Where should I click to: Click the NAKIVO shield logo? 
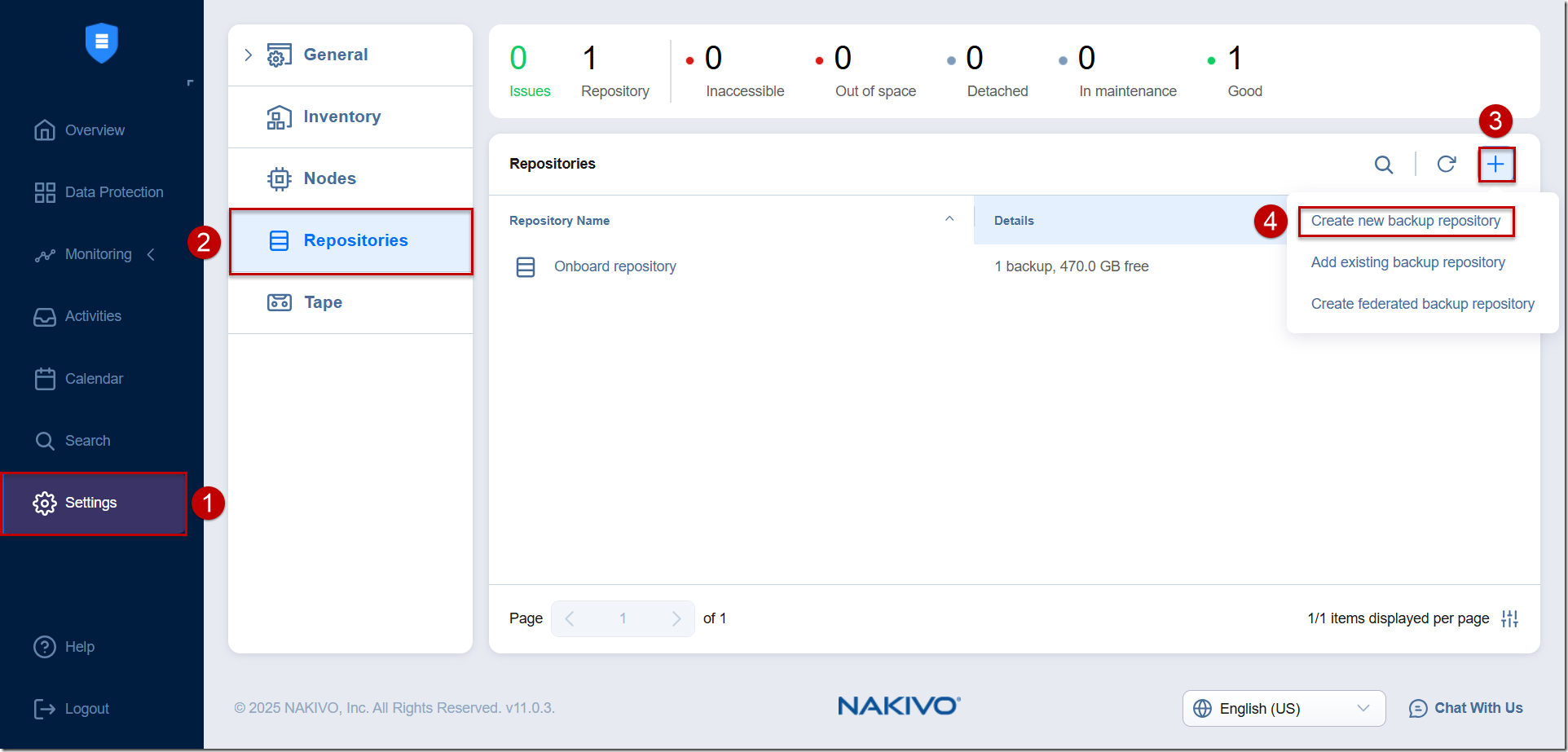click(102, 42)
